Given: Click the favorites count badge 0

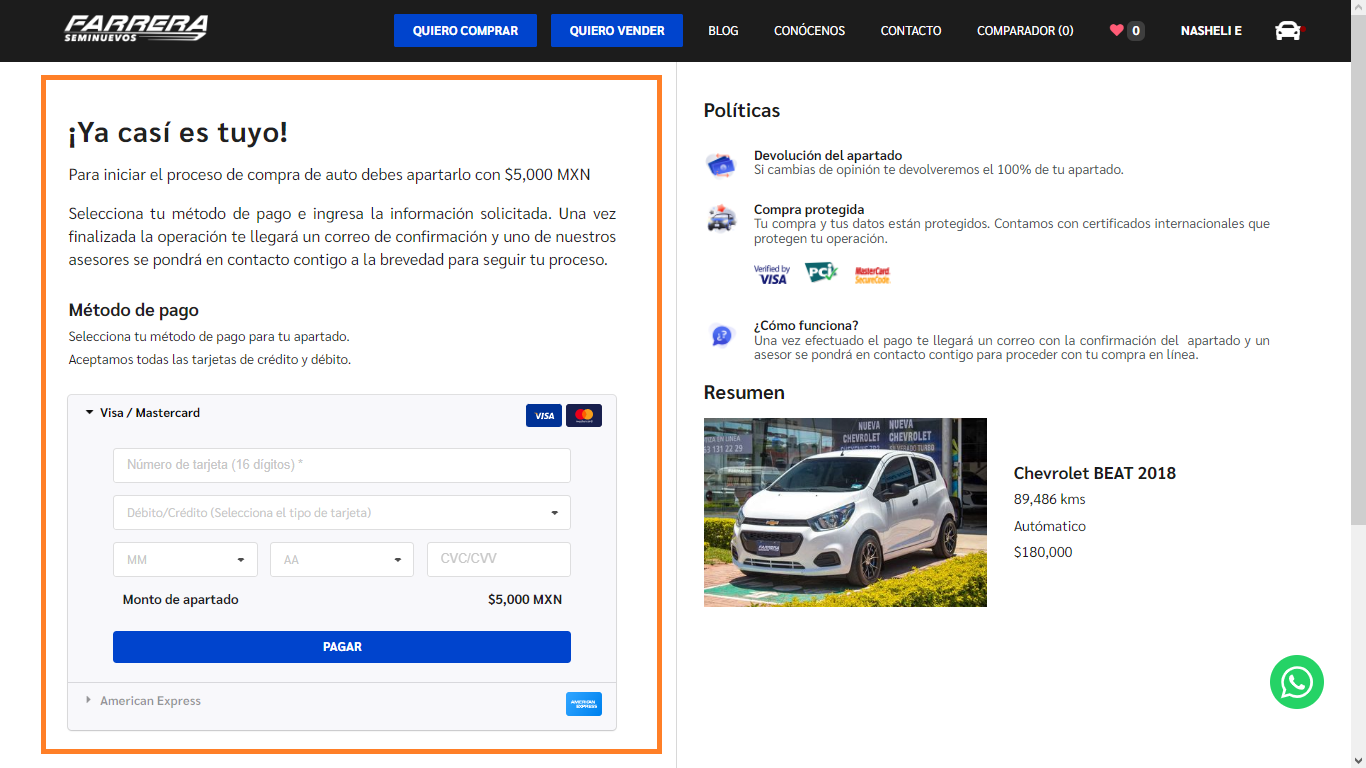Looking at the screenshot, I should coord(1136,31).
